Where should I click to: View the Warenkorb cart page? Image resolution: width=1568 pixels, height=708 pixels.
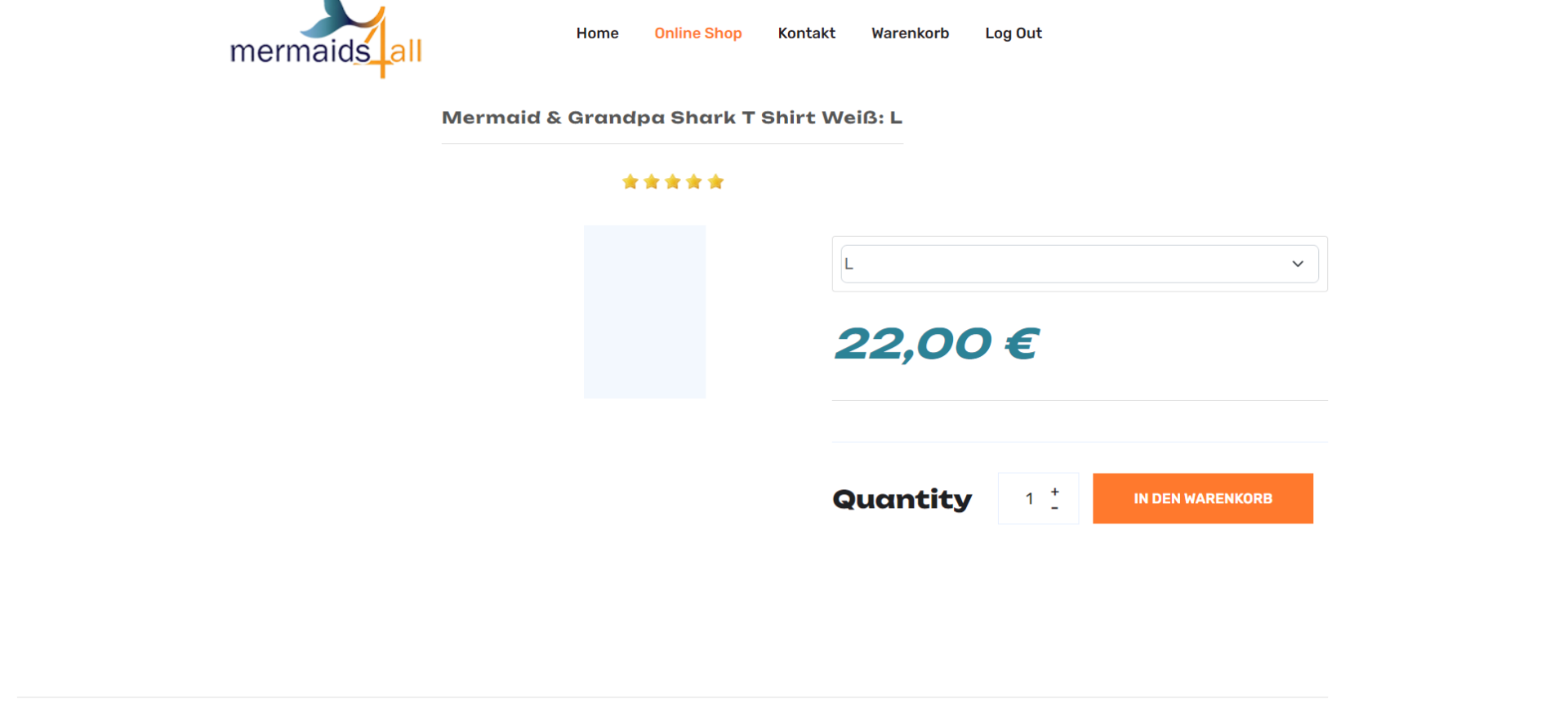(910, 33)
